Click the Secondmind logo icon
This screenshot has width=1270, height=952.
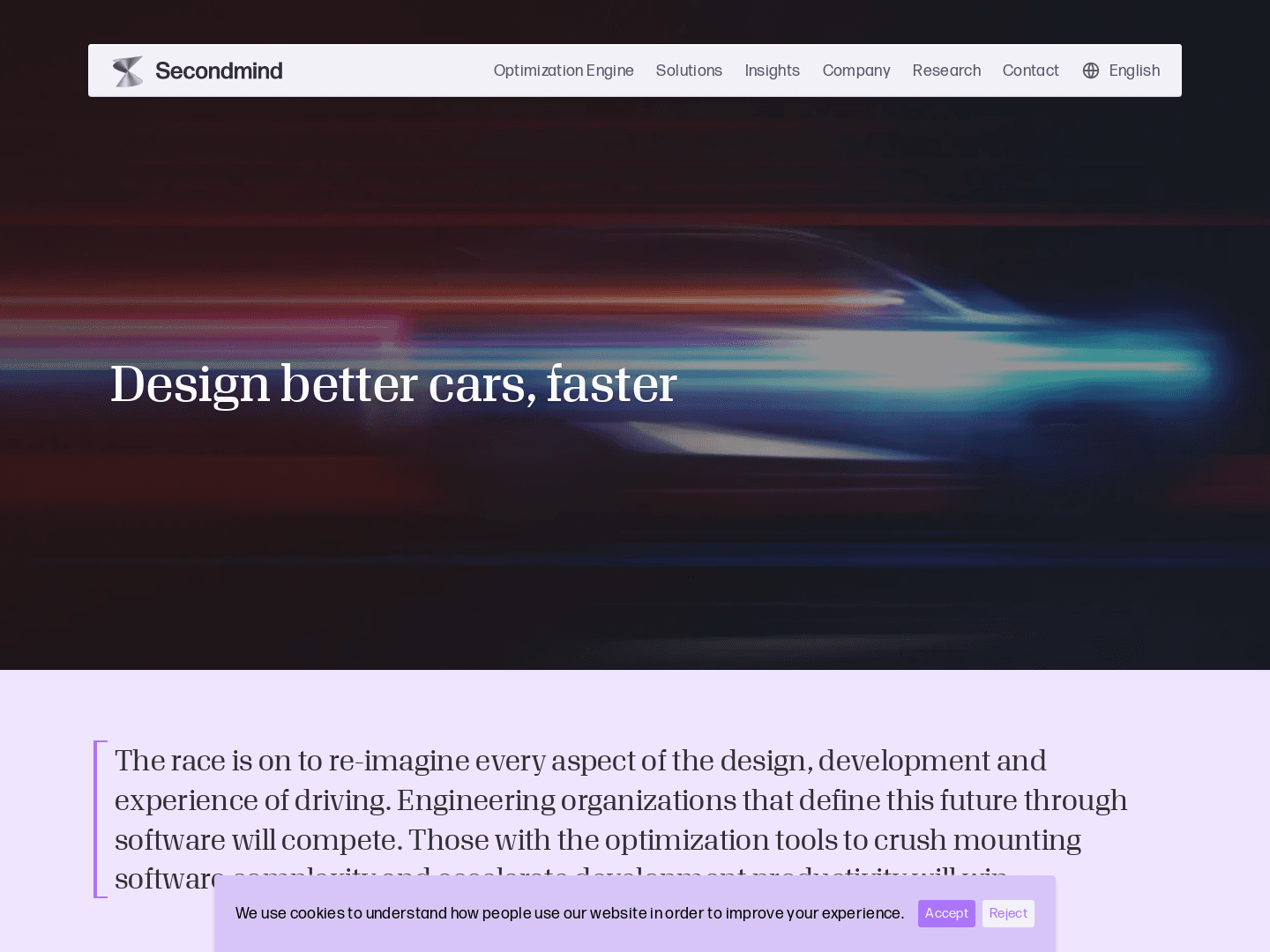click(129, 71)
